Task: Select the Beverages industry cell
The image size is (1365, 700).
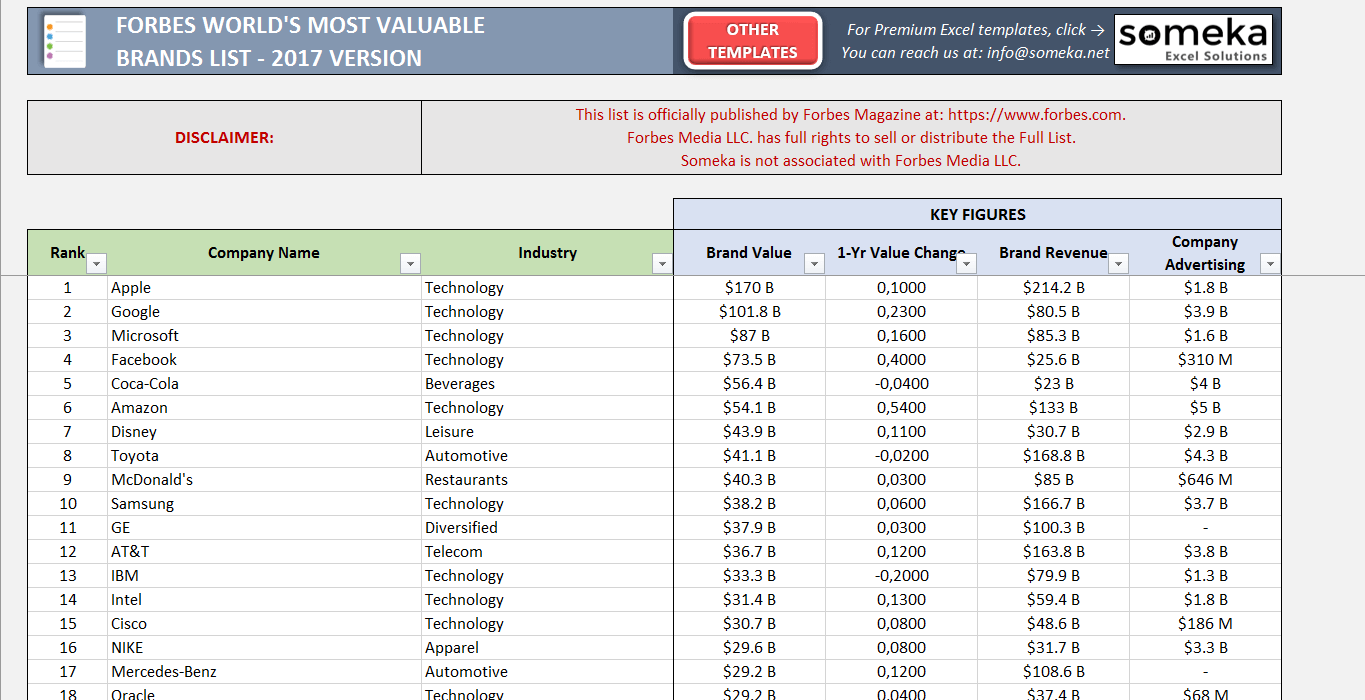Action: (547, 384)
